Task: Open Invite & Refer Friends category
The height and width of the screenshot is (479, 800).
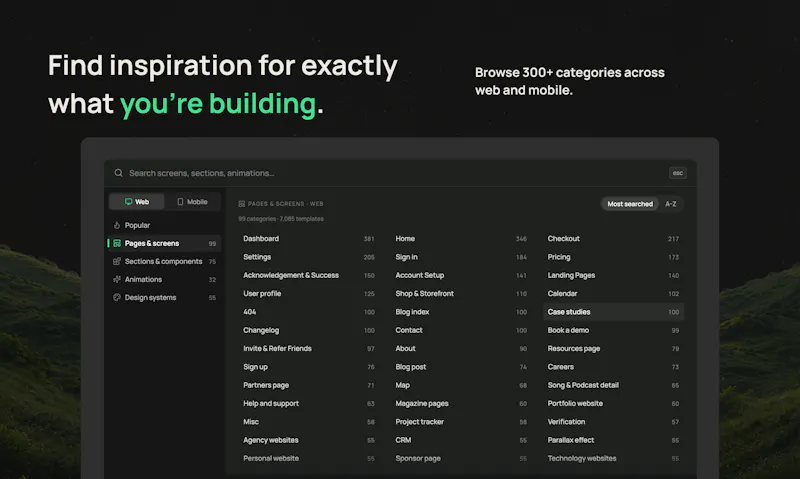Action: (309, 349)
